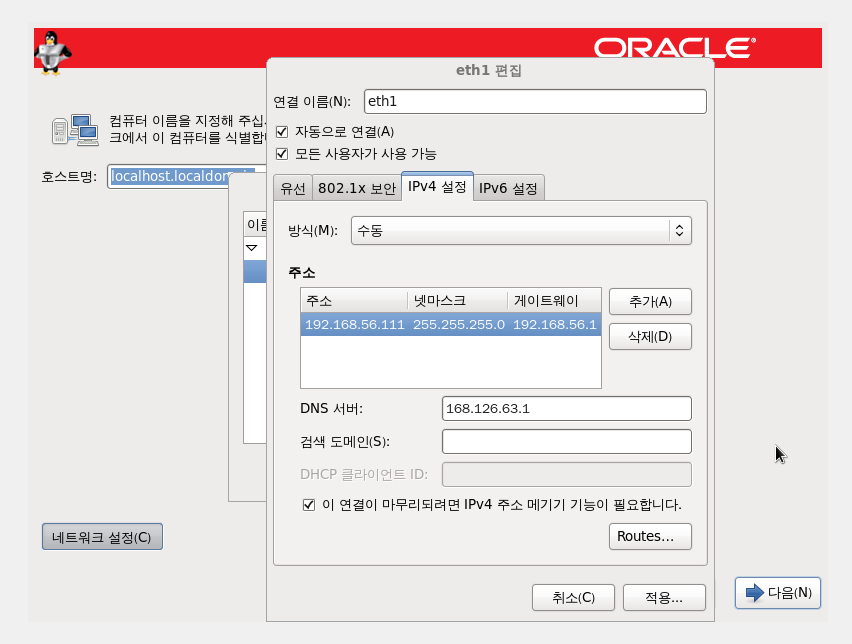This screenshot has height=644, width=852.
Task: Click the 추가(A) add address button
Action: pos(650,301)
